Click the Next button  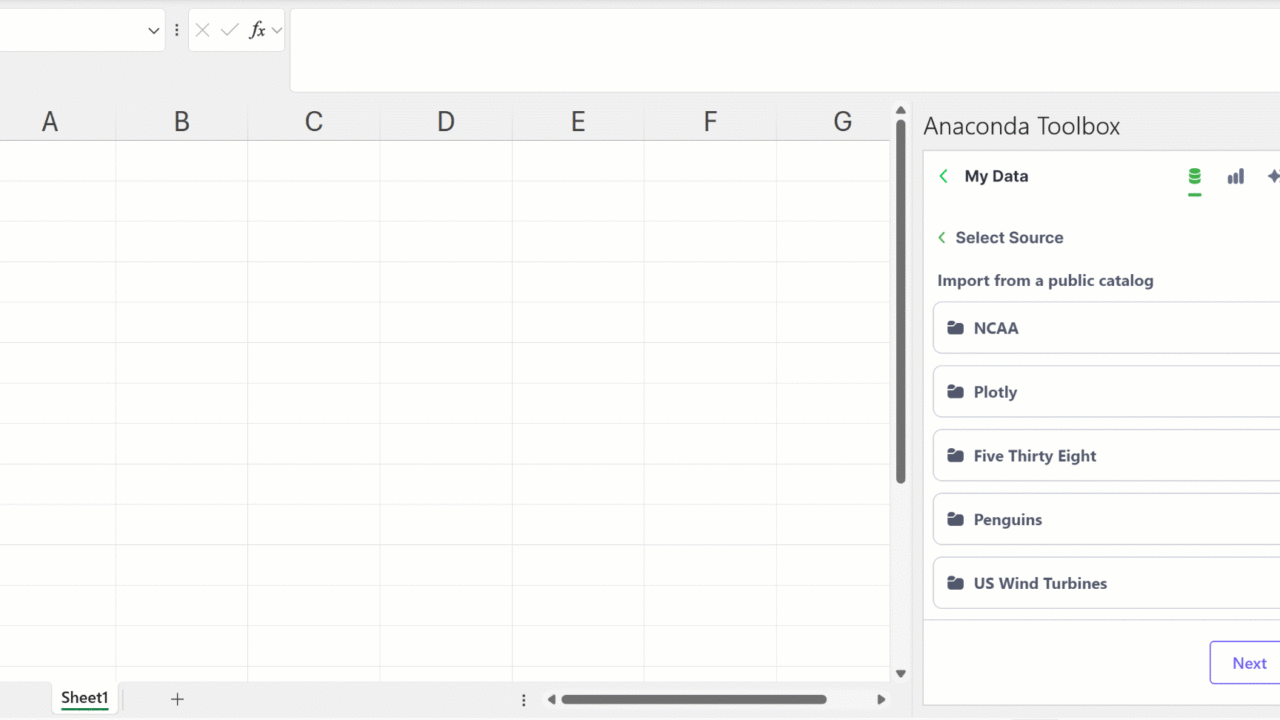coord(1248,663)
